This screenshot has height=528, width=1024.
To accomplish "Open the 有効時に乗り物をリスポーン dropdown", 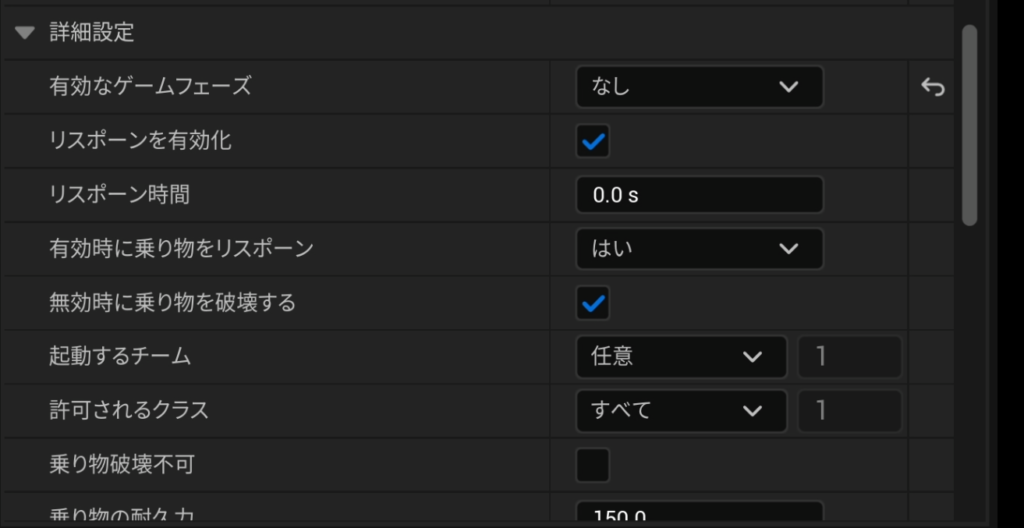I will coord(699,249).
